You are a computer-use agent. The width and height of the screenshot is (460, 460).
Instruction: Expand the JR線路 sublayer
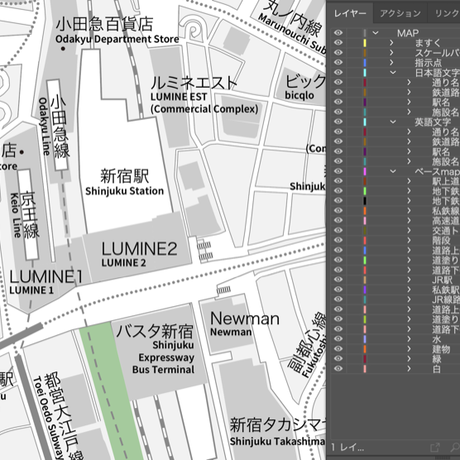(409, 299)
